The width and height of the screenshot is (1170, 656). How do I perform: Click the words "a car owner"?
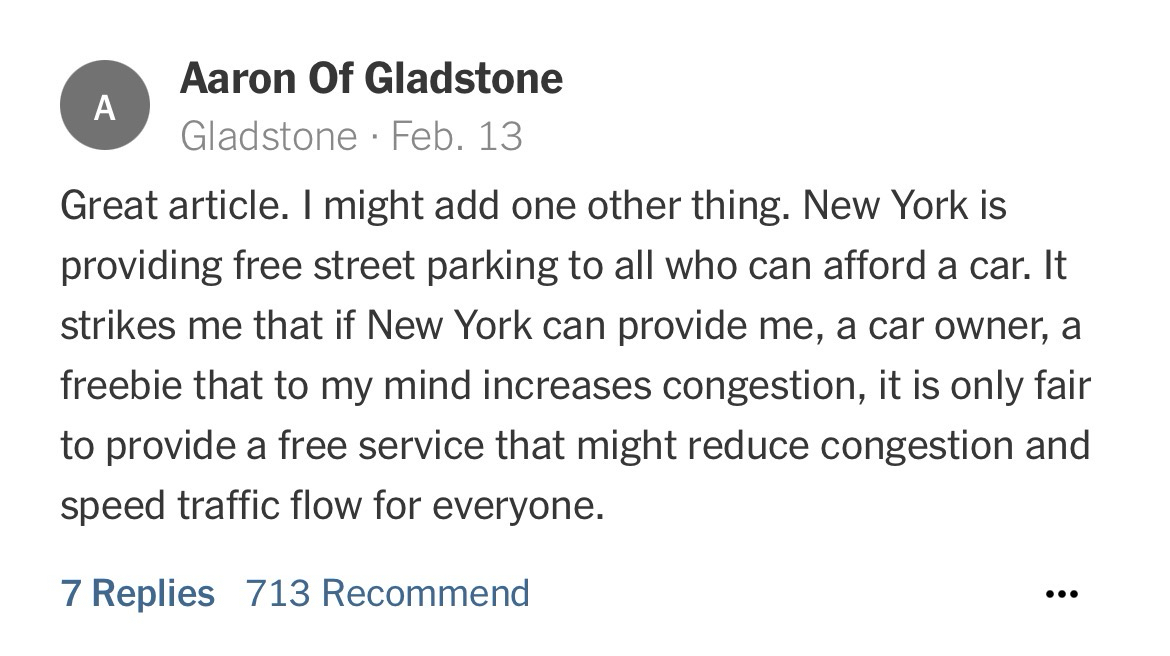point(950,326)
